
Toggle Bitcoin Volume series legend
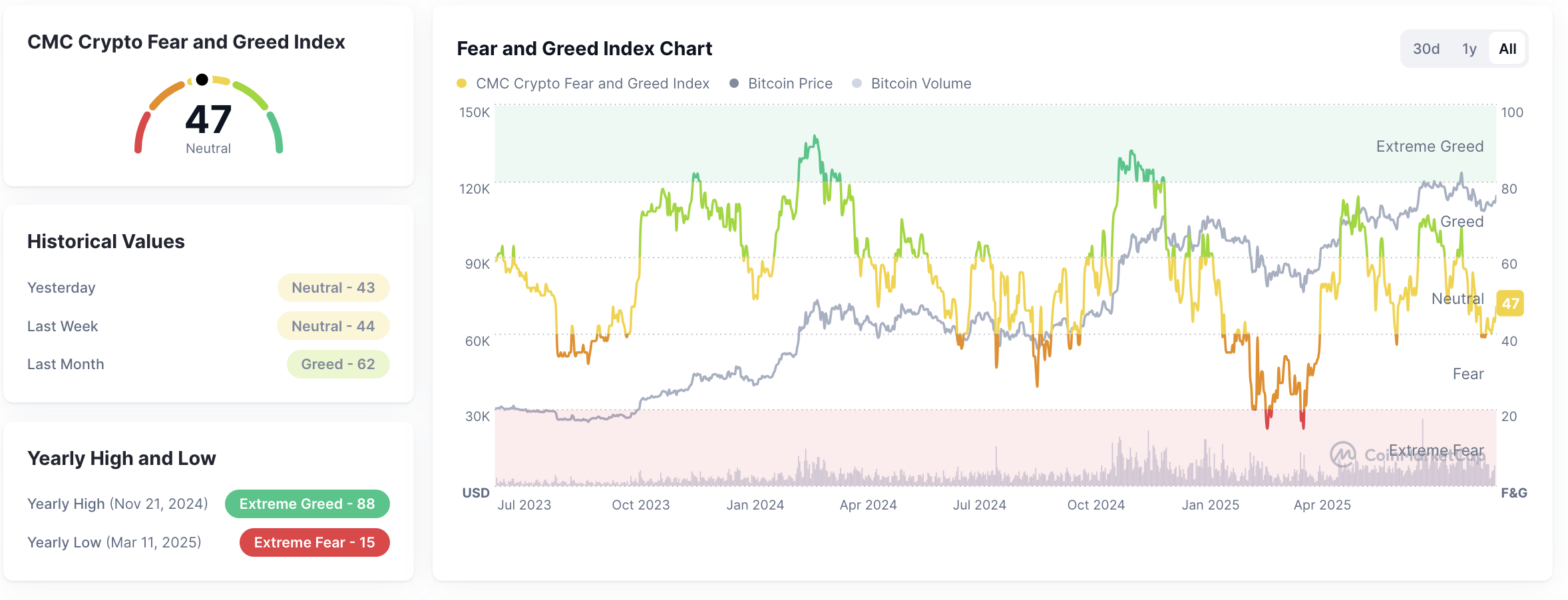click(920, 83)
